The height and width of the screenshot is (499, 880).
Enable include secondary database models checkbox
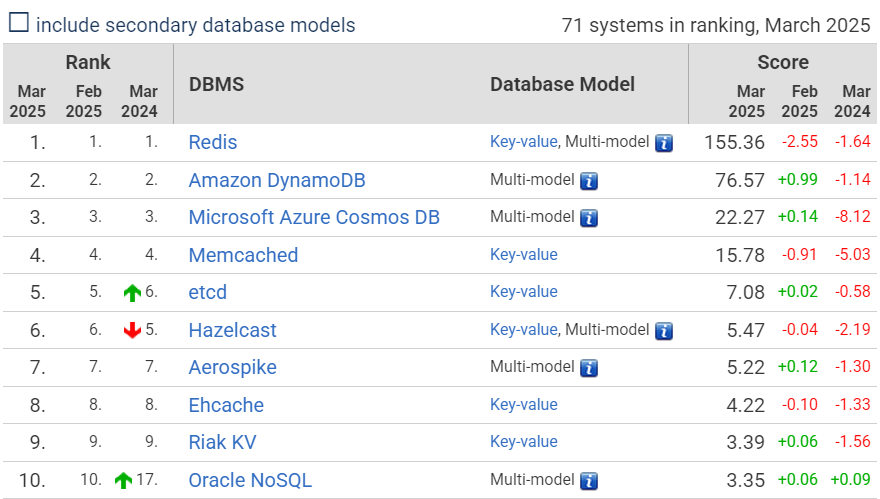[x=19, y=23]
